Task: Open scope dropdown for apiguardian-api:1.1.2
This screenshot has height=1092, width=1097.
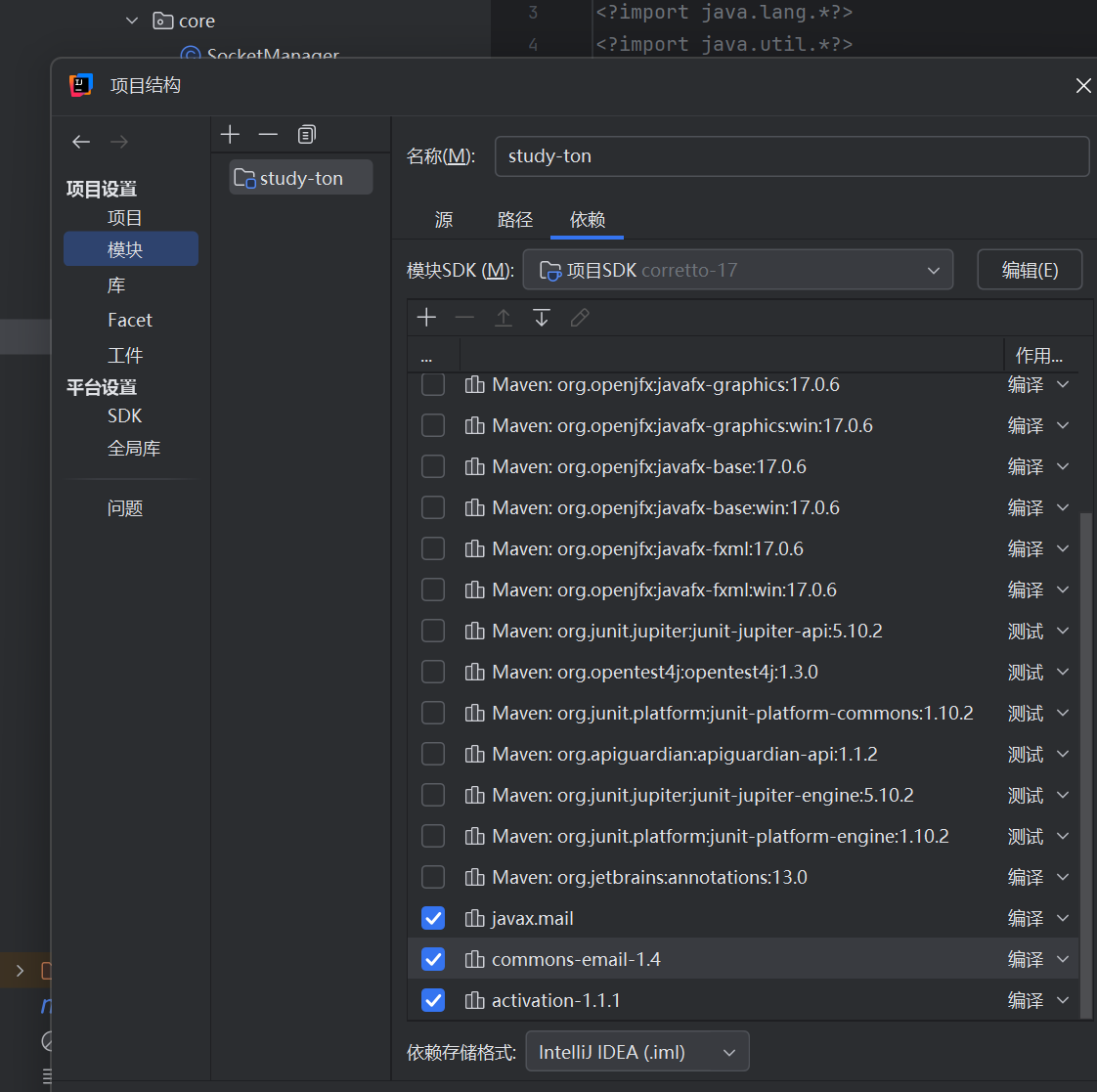Action: pyautogui.click(x=1062, y=754)
